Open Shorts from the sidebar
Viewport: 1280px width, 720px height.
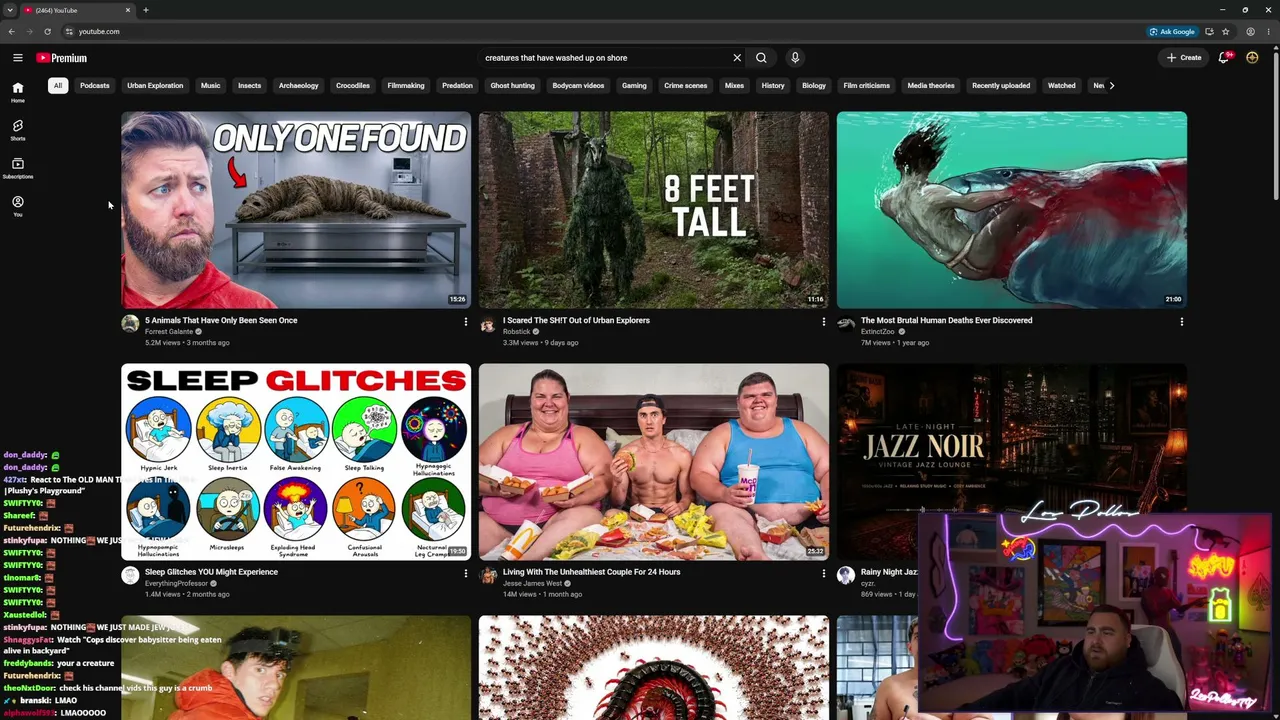(17, 130)
